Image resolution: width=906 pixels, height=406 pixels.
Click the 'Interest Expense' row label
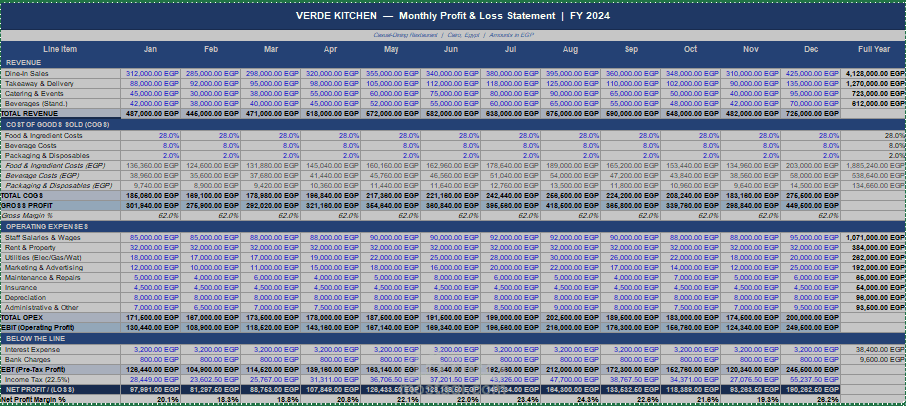pyautogui.click(x=61, y=349)
